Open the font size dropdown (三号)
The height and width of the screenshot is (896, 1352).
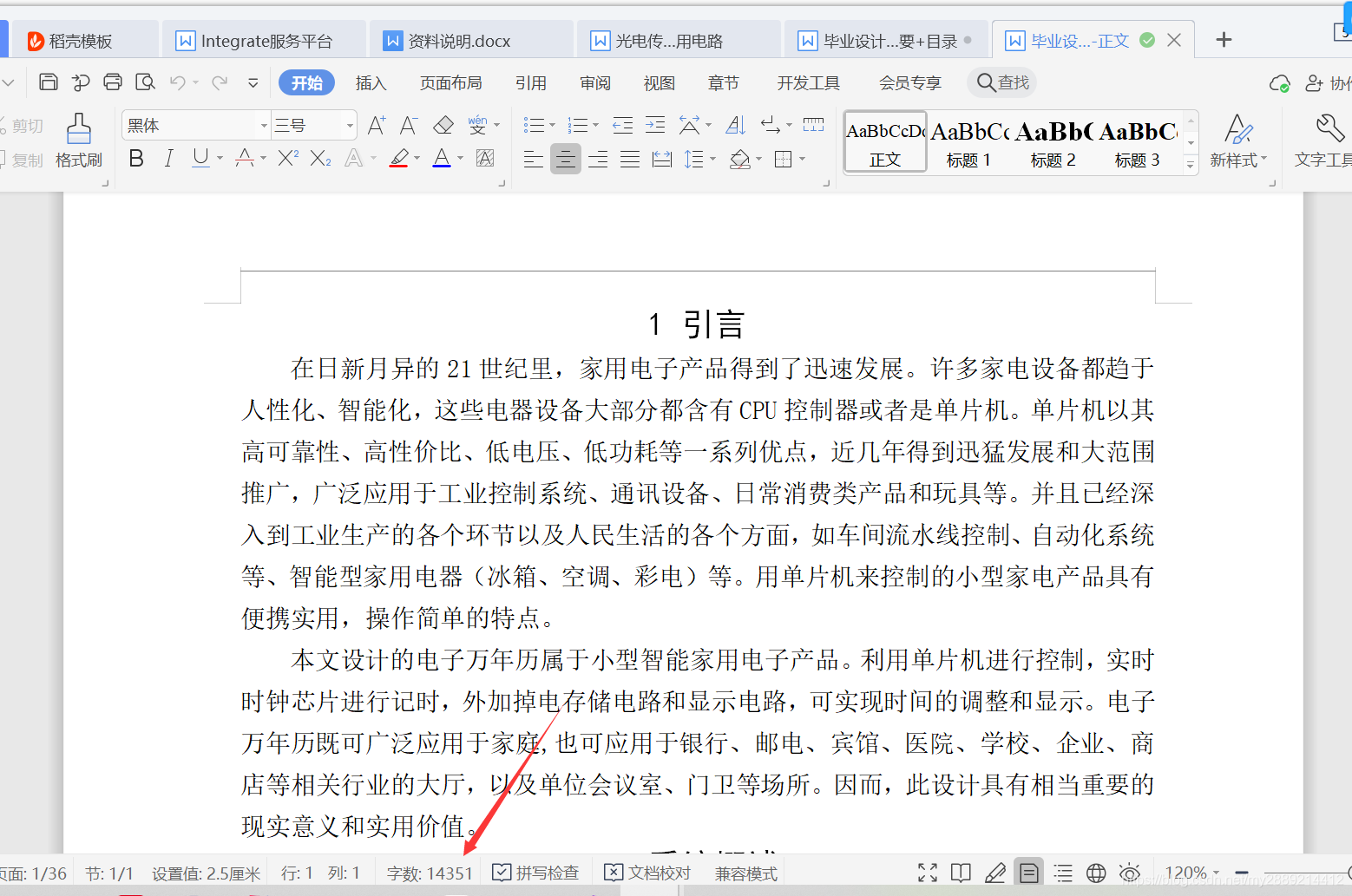pos(350,126)
